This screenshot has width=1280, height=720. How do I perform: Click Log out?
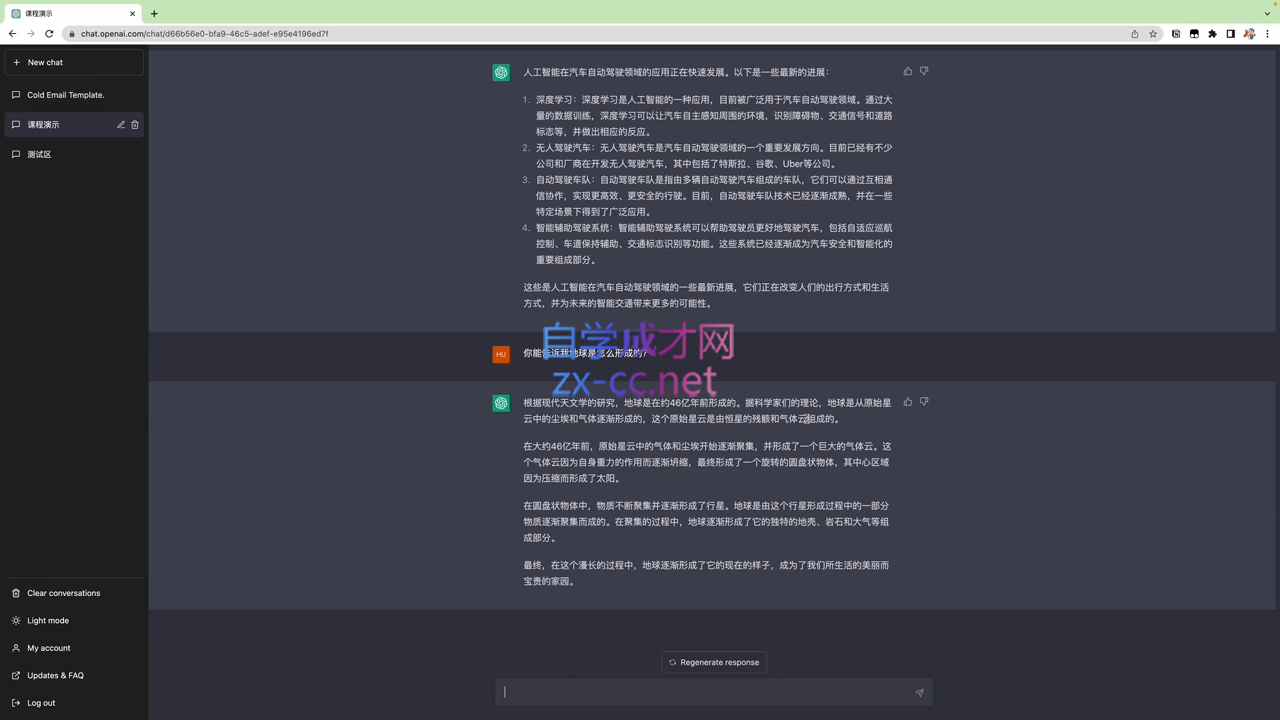(x=74, y=703)
